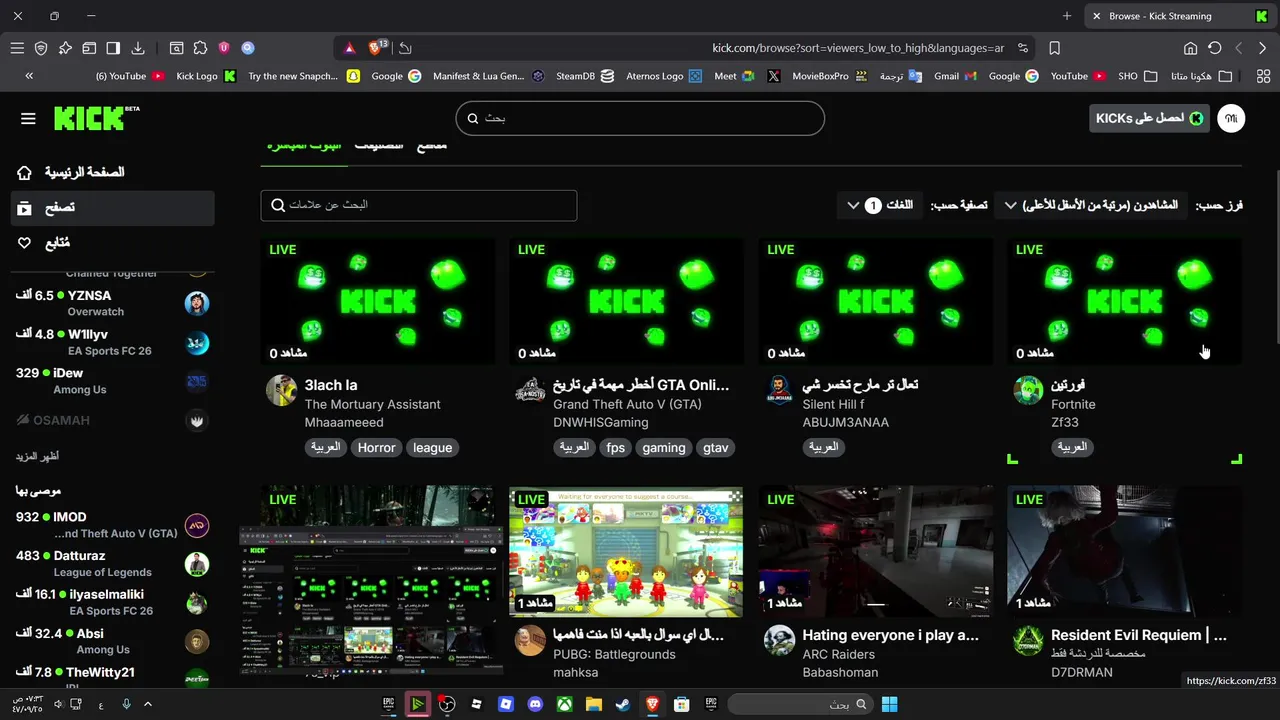Viewport: 1280px width, 720px height.
Task: Open the 3lach la stream thumbnail
Action: 378,301
